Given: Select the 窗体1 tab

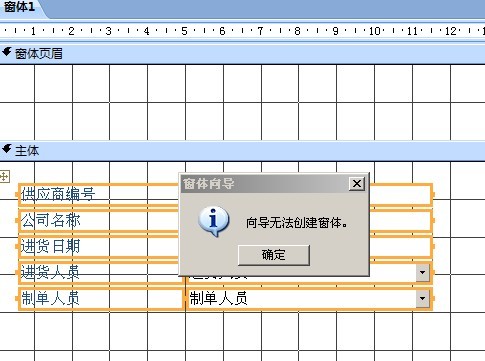Looking at the screenshot, I should pyautogui.click(x=20, y=7).
